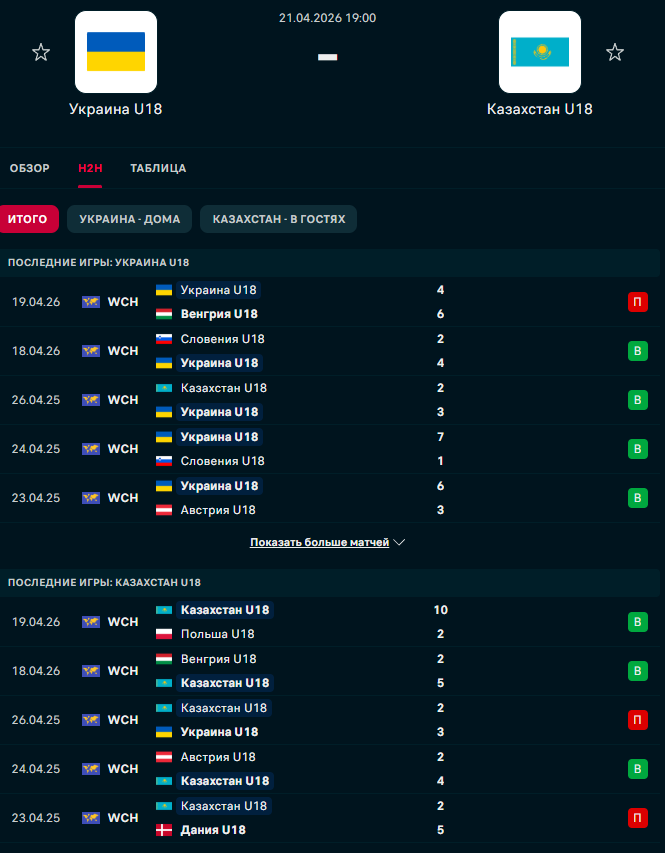Screen dimensions: 665x853
Task: Open the Венгрия U18 team in Ukraine's games
Action: pos(219,314)
